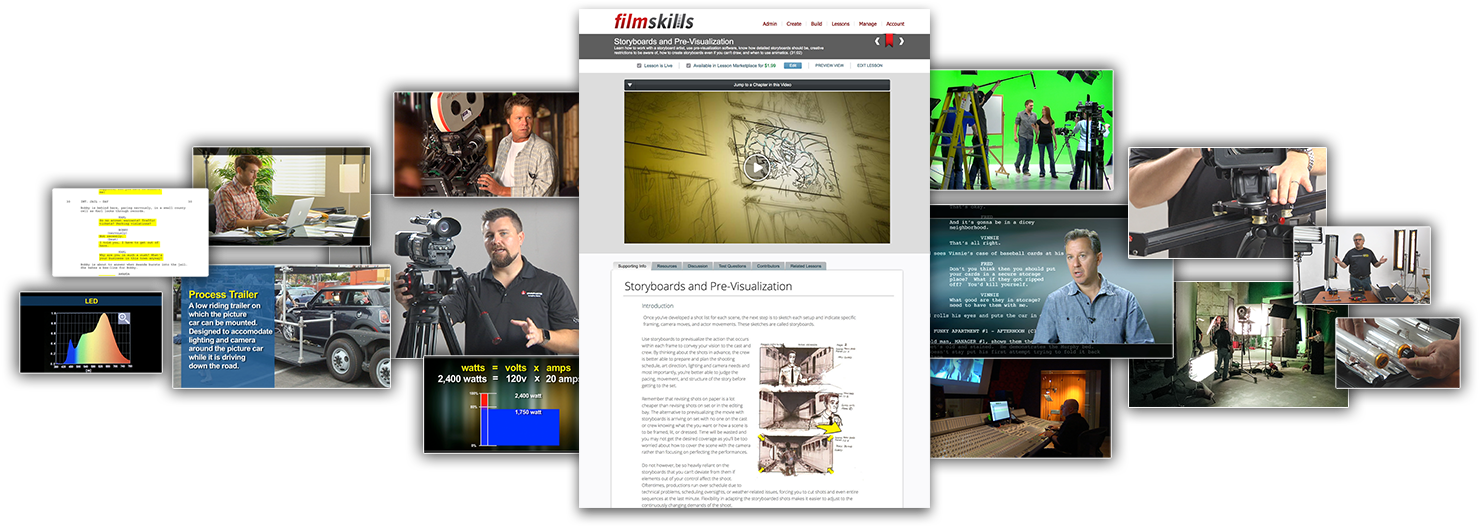
Task: Open the Create menu
Action: coord(794,23)
